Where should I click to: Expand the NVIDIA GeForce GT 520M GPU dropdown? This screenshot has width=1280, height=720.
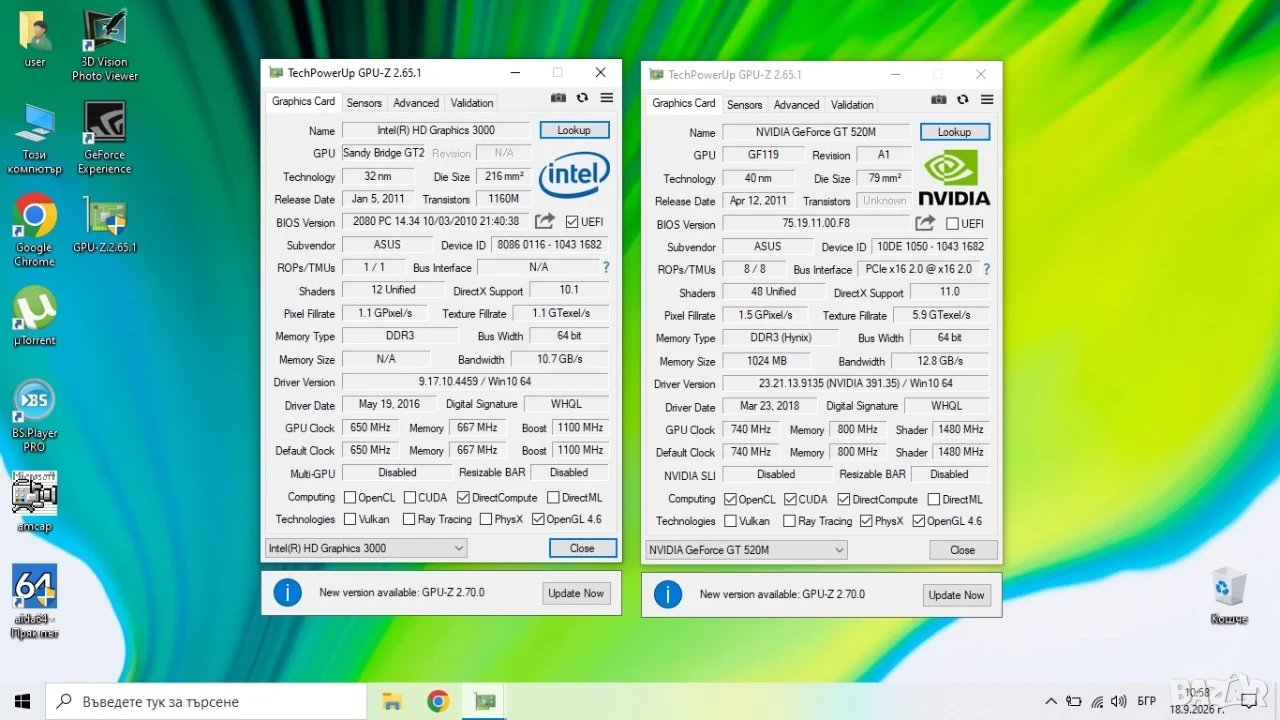[746, 550]
